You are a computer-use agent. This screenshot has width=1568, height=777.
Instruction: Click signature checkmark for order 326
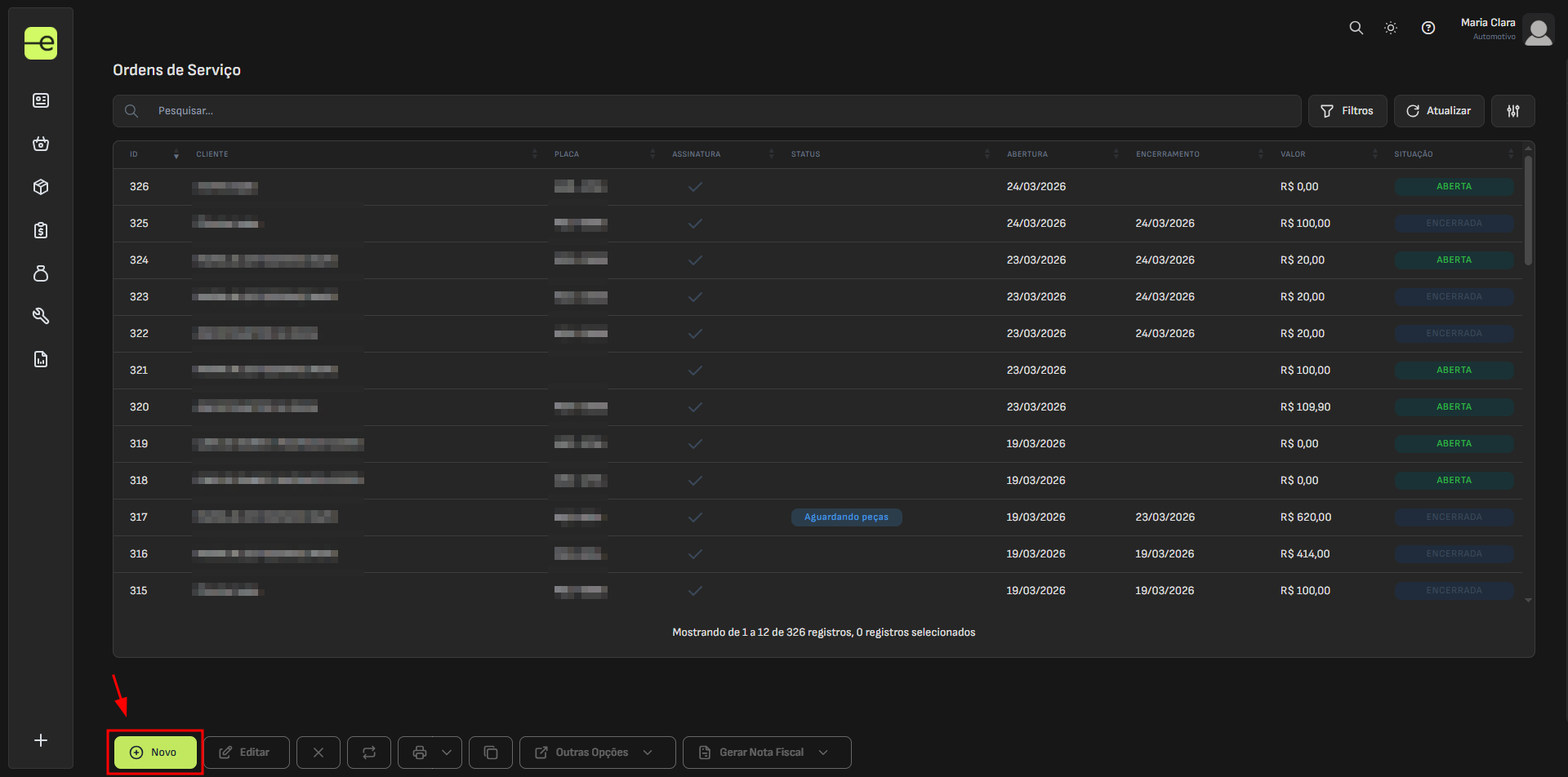coord(695,187)
